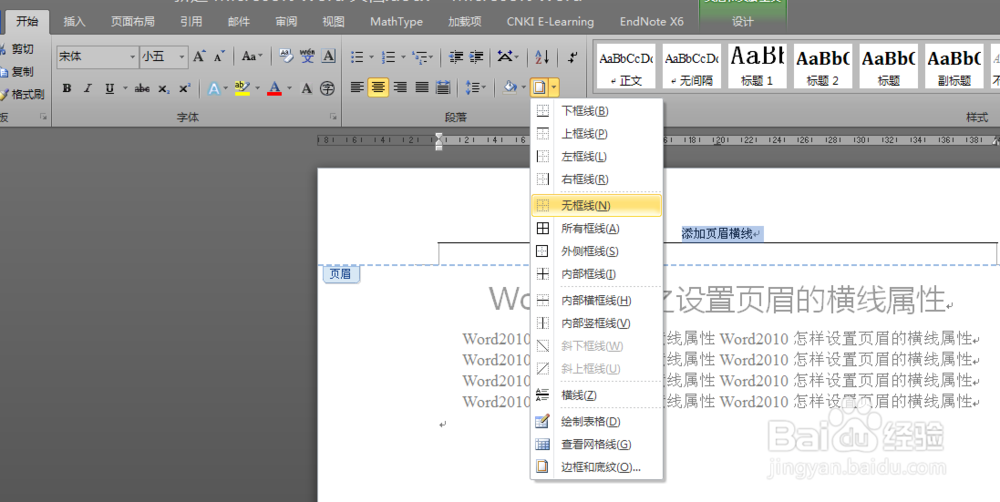Click the Decrease Indent icon

pyautogui.click(x=455, y=57)
